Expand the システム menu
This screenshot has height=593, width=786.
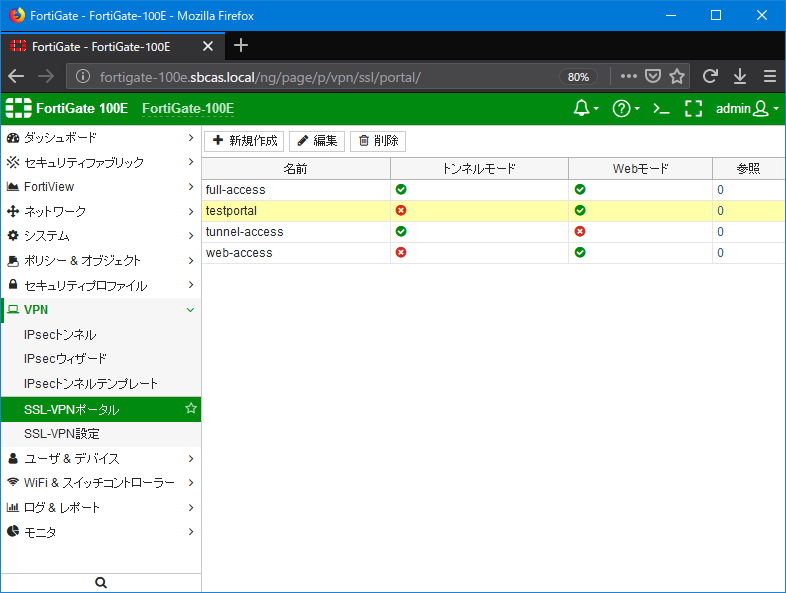(x=101, y=236)
